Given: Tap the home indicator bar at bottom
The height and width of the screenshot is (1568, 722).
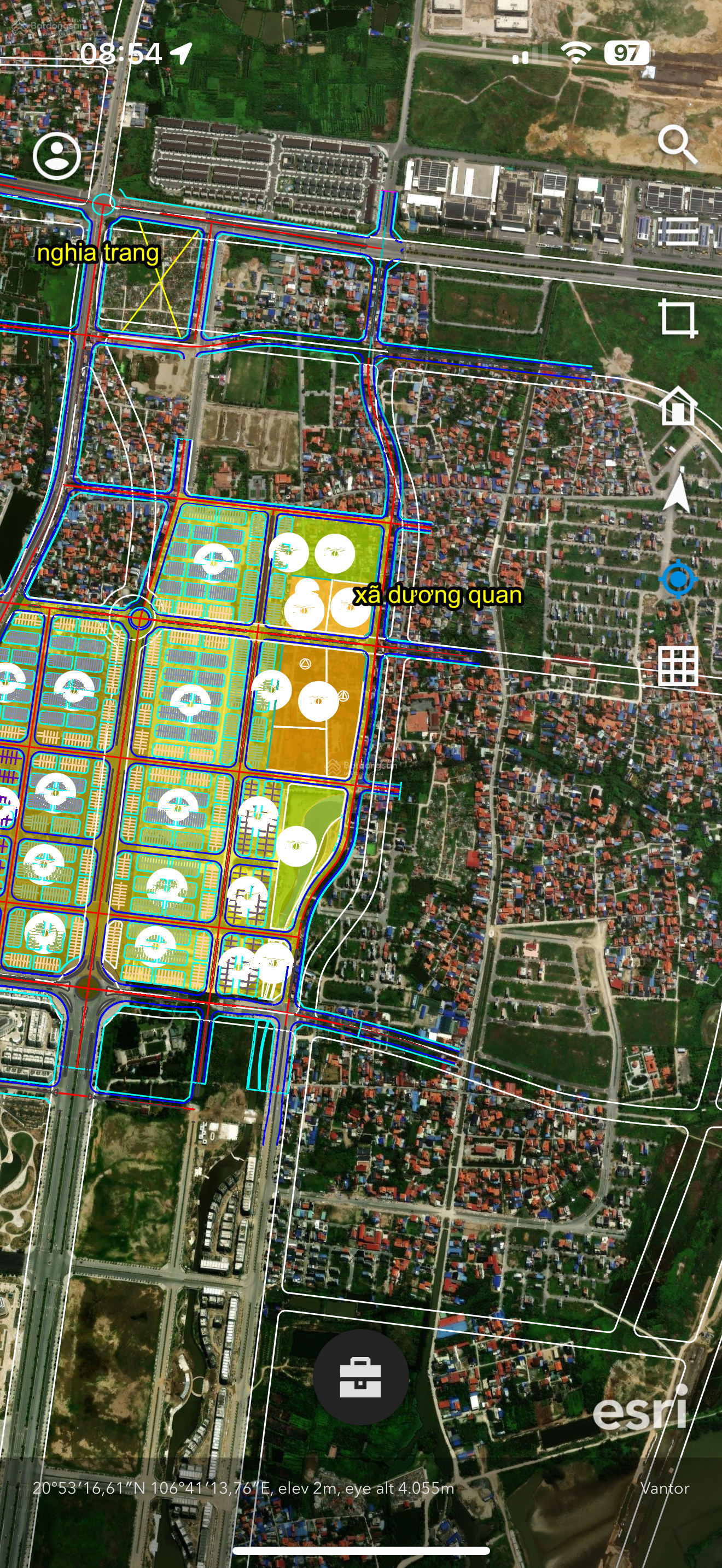Looking at the screenshot, I should 361,1551.
